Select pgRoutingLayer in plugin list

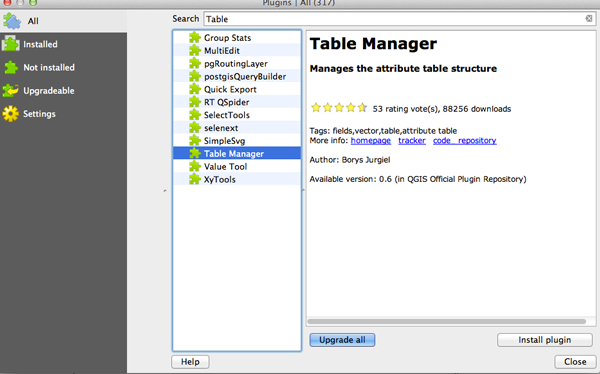point(237,64)
